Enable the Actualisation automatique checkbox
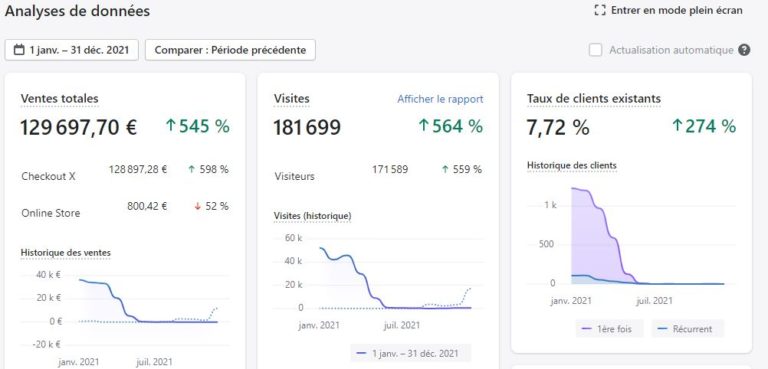This screenshot has height=369, width=768. 596,50
